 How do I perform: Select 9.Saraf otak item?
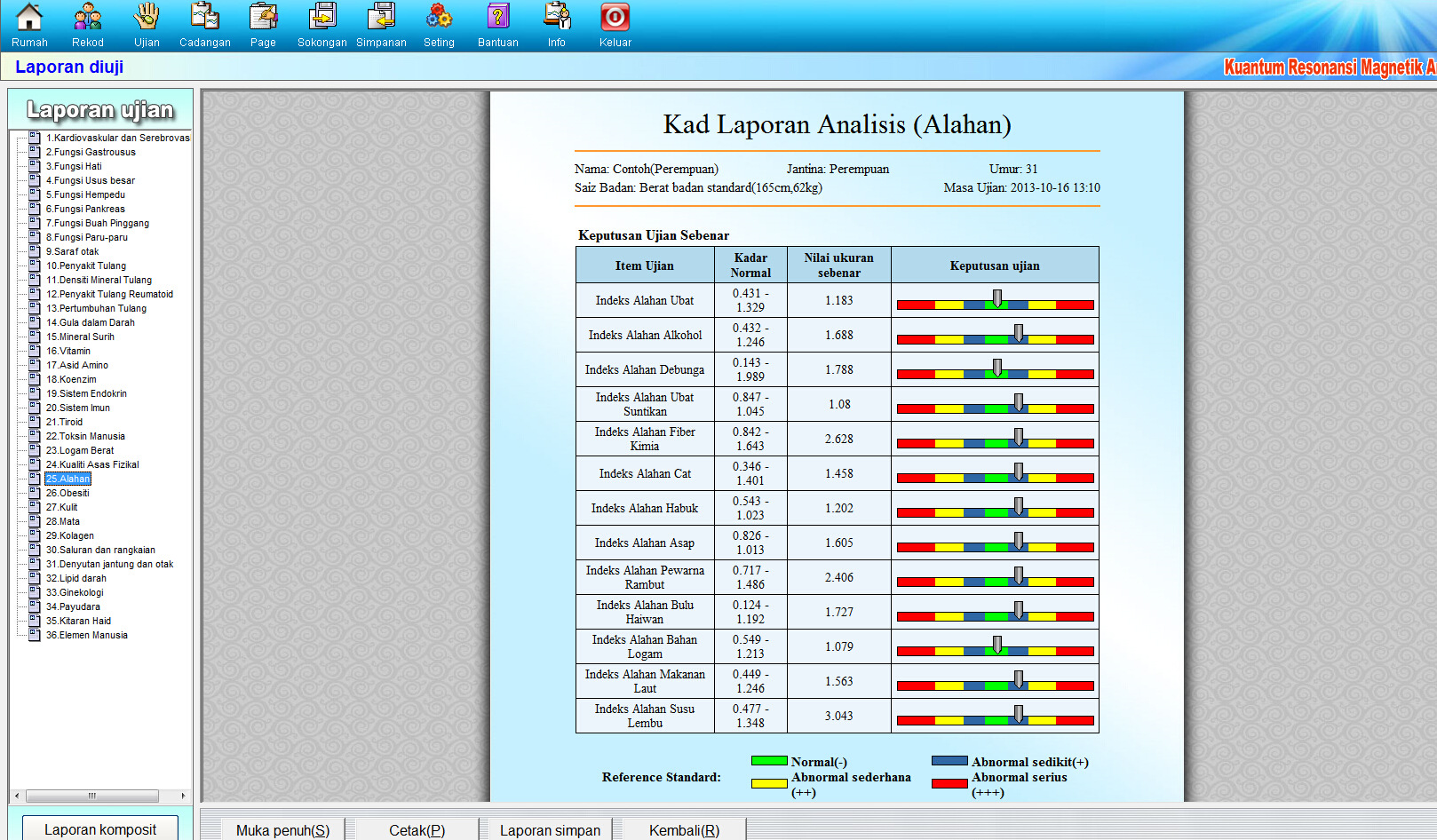(73, 251)
